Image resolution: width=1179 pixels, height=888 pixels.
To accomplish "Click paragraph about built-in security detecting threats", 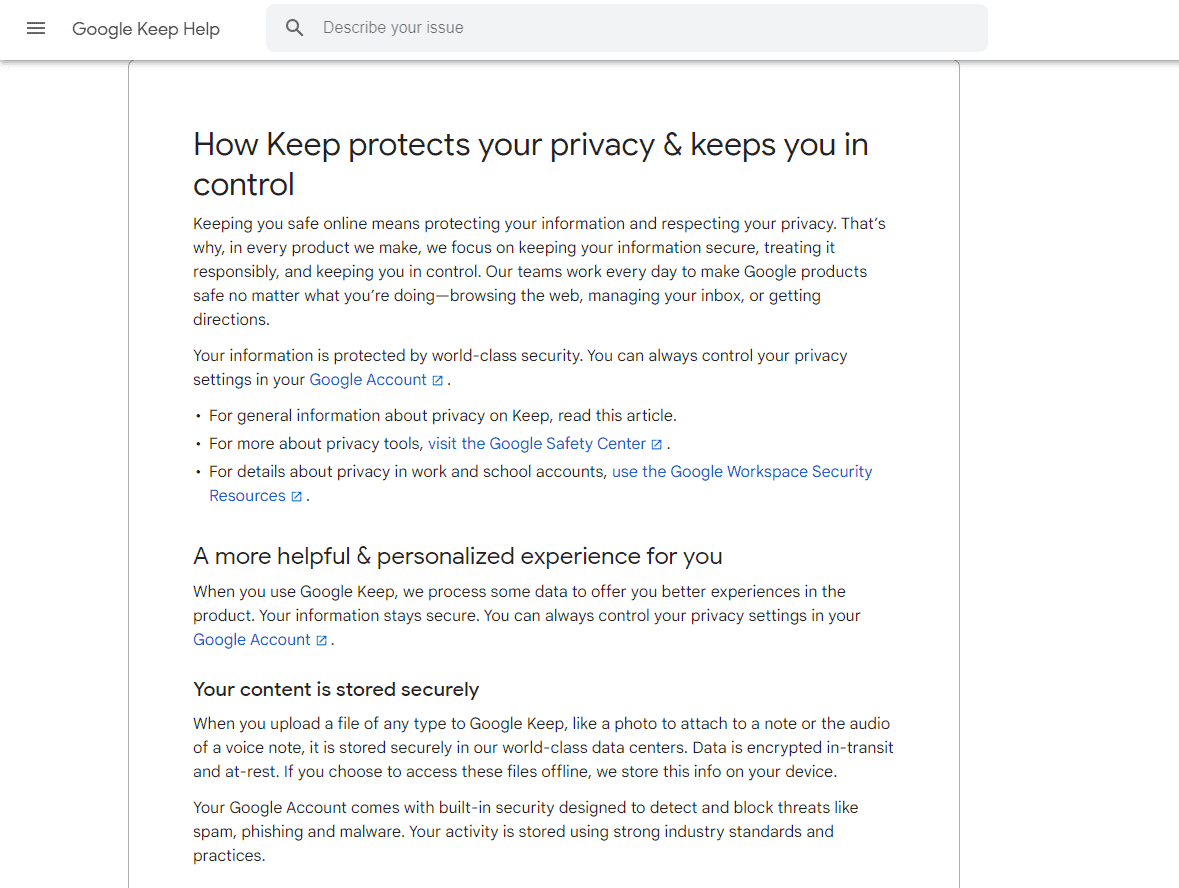I will [526, 832].
